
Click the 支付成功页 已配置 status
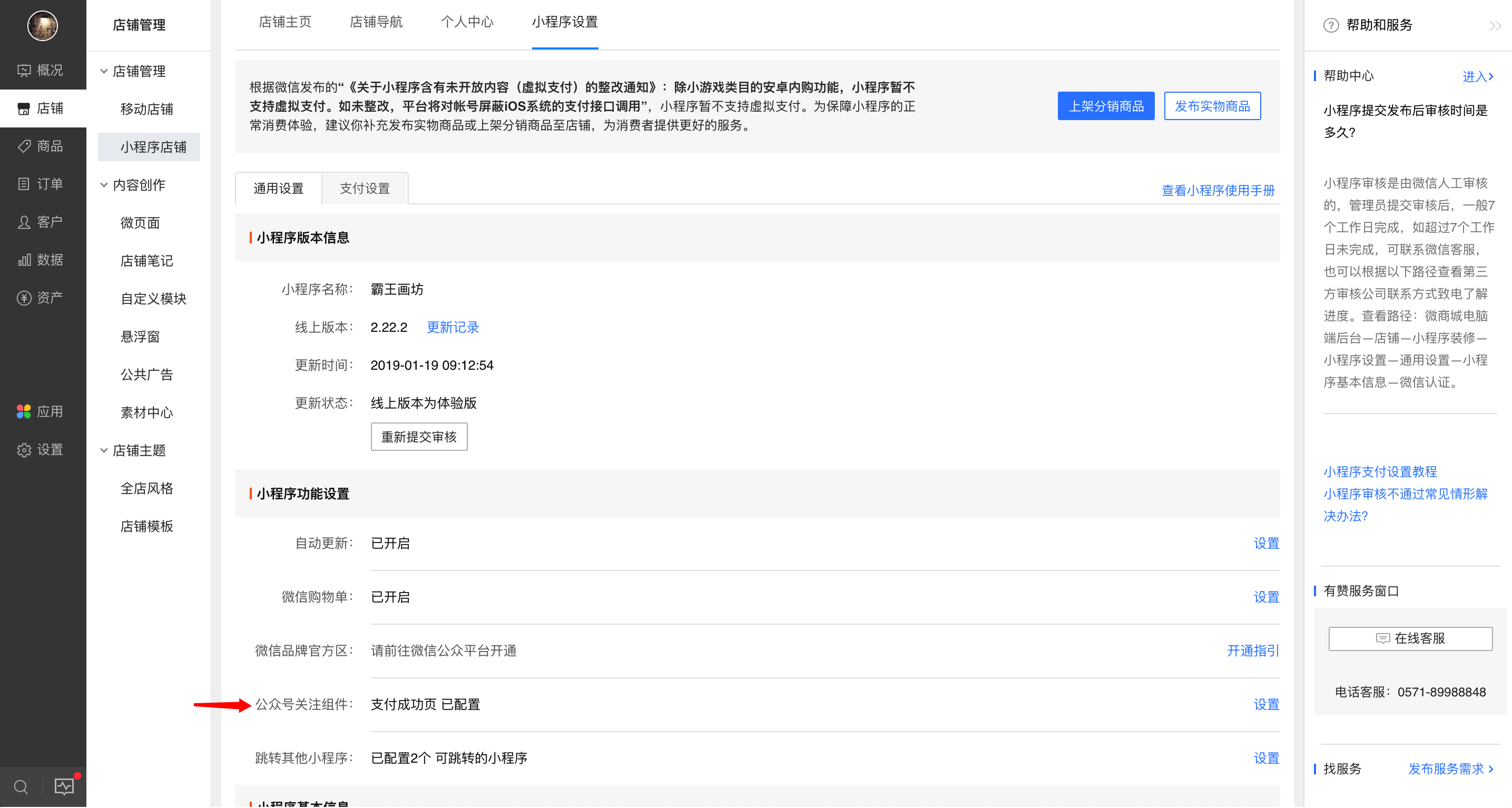click(x=425, y=705)
